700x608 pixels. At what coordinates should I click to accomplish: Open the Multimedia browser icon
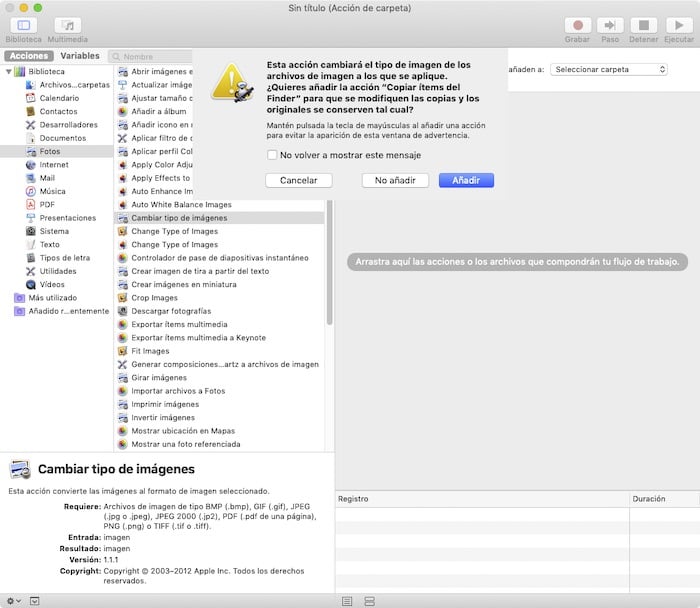tap(67, 24)
